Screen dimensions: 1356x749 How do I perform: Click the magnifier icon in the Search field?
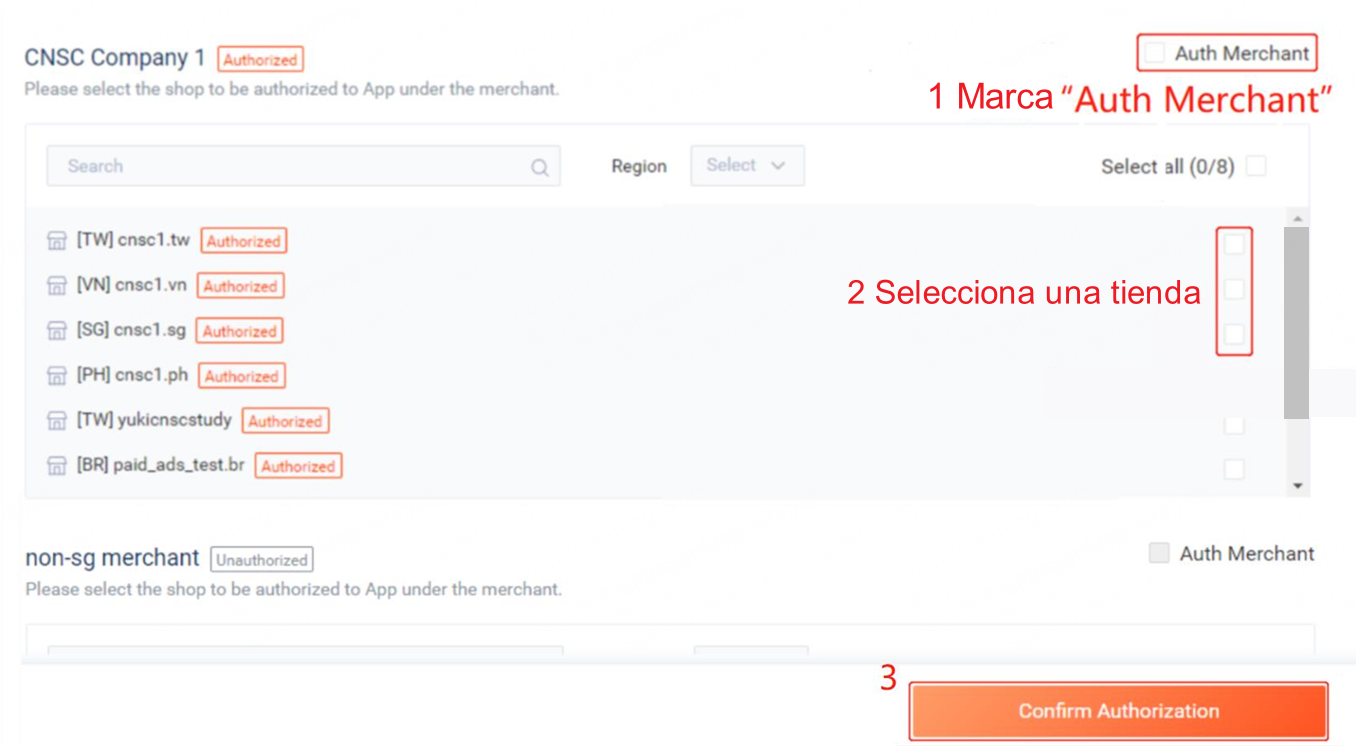(x=540, y=167)
